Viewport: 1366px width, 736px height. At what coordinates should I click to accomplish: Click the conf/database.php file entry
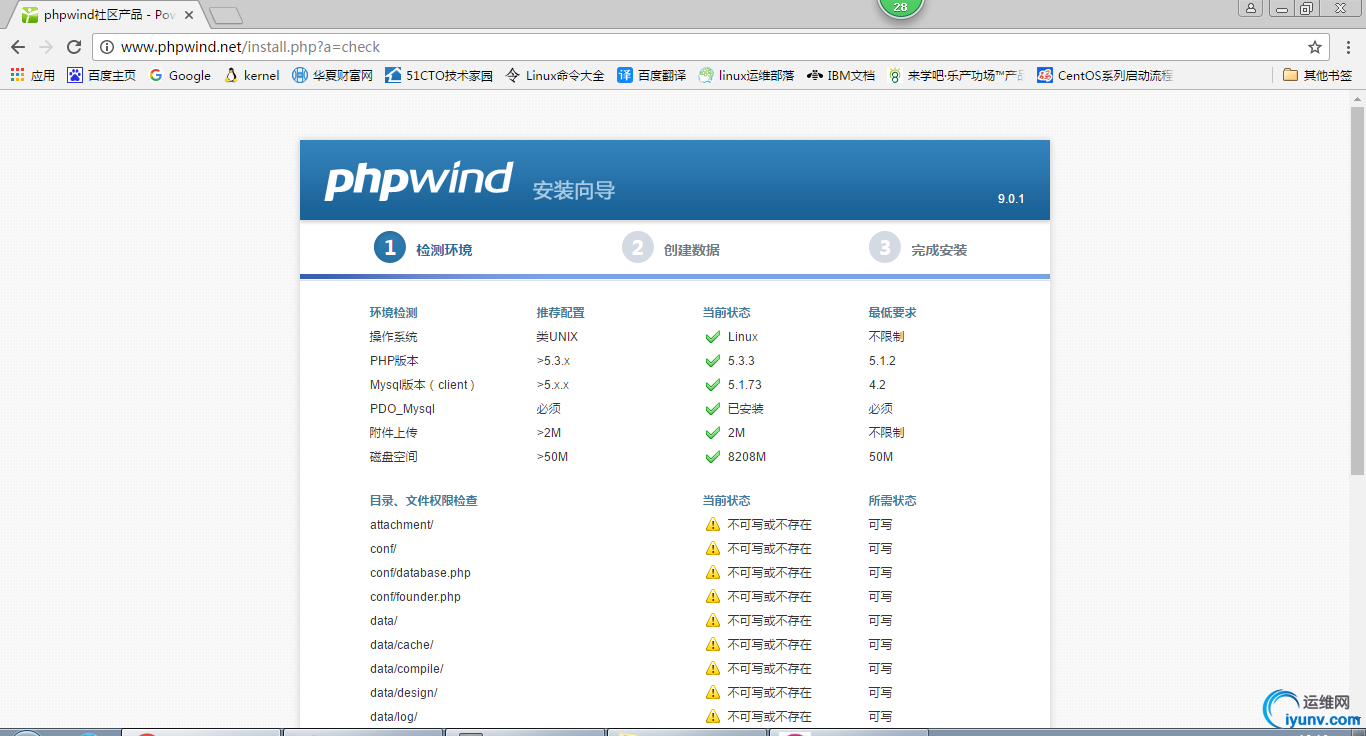420,573
